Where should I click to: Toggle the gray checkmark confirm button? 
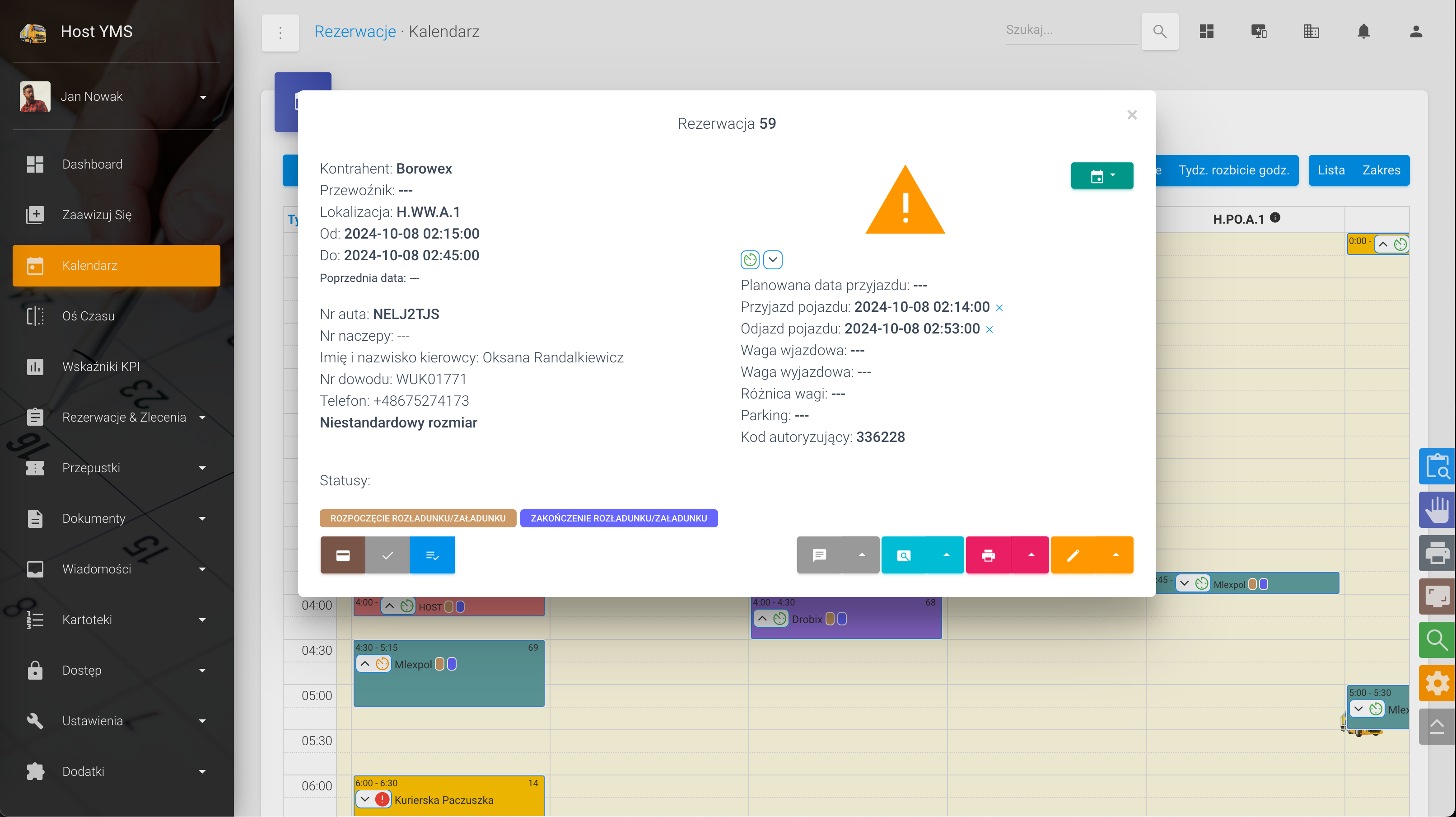pos(387,555)
